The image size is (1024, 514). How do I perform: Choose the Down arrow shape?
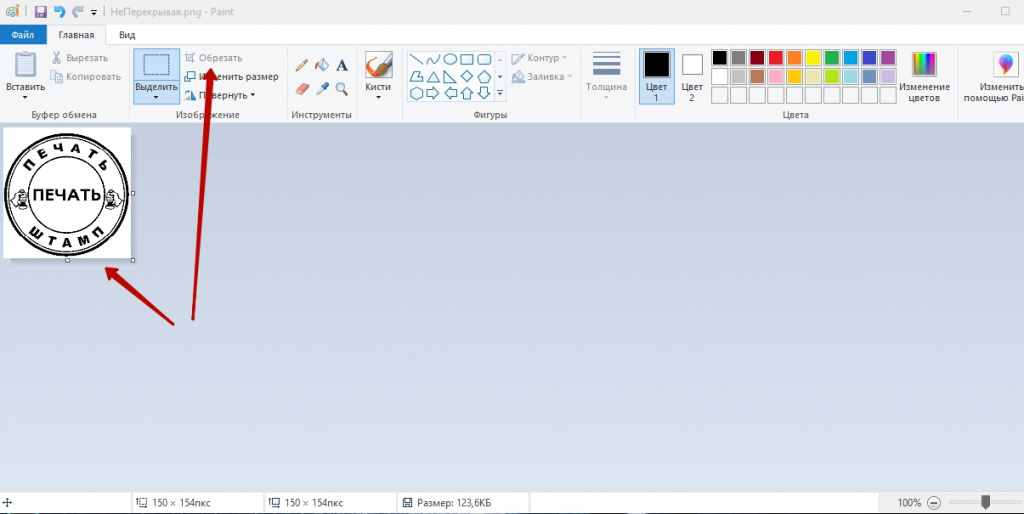click(484, 93)
